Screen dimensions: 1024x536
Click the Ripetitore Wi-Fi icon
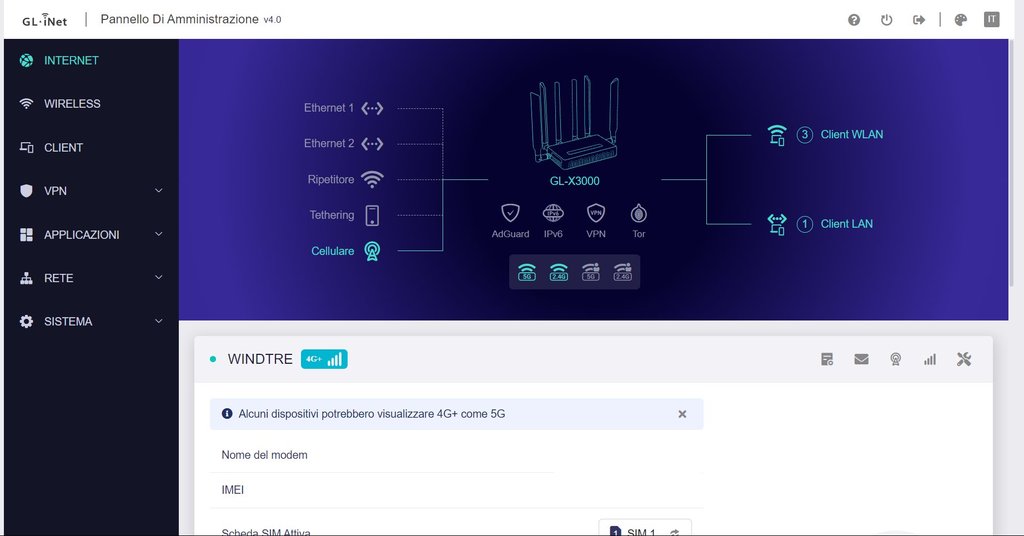click(x=372, y=180)
